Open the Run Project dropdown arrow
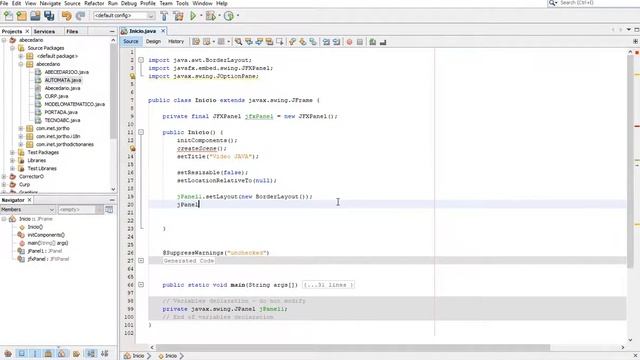Viewport: 640px width, 360px height. click(x=201, y=16)
